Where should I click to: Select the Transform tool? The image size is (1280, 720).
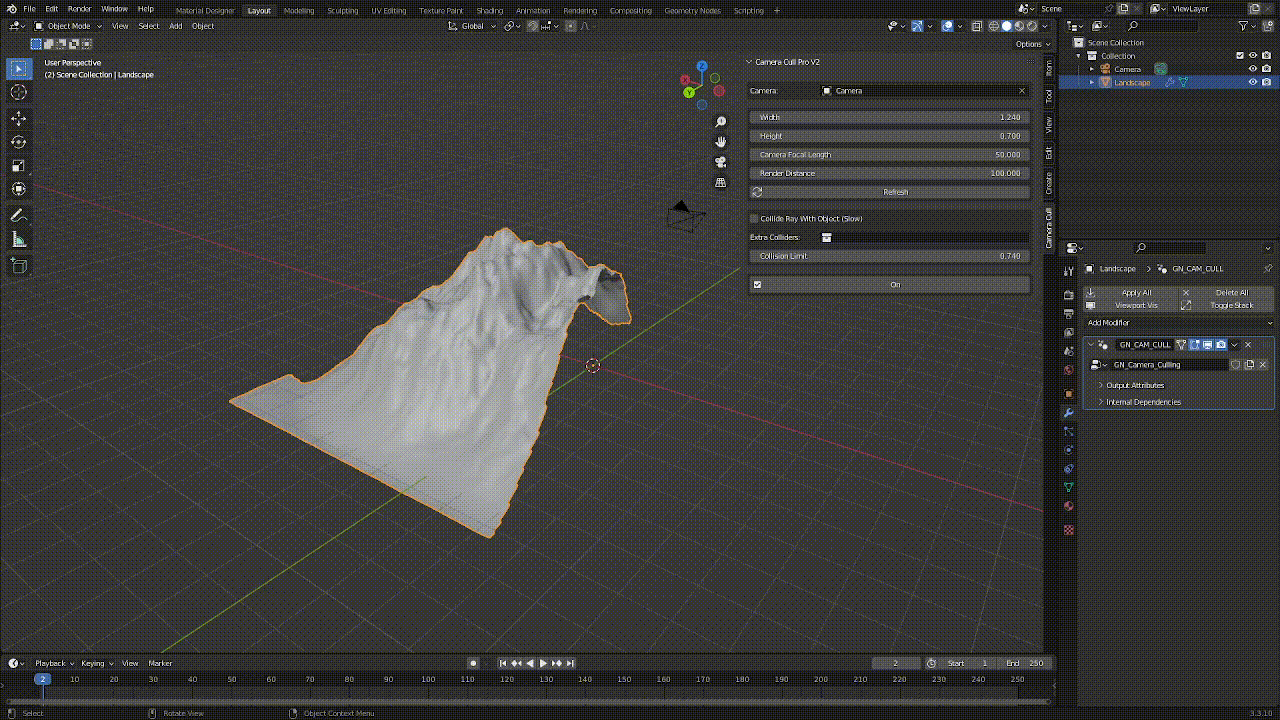pos(18,189)
